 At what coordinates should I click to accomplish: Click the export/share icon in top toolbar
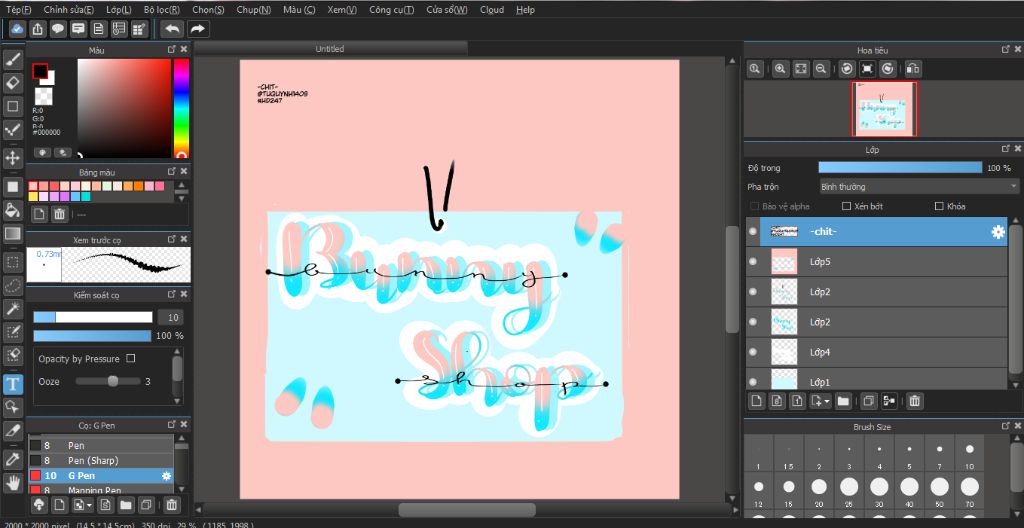(x=38, y=29)
